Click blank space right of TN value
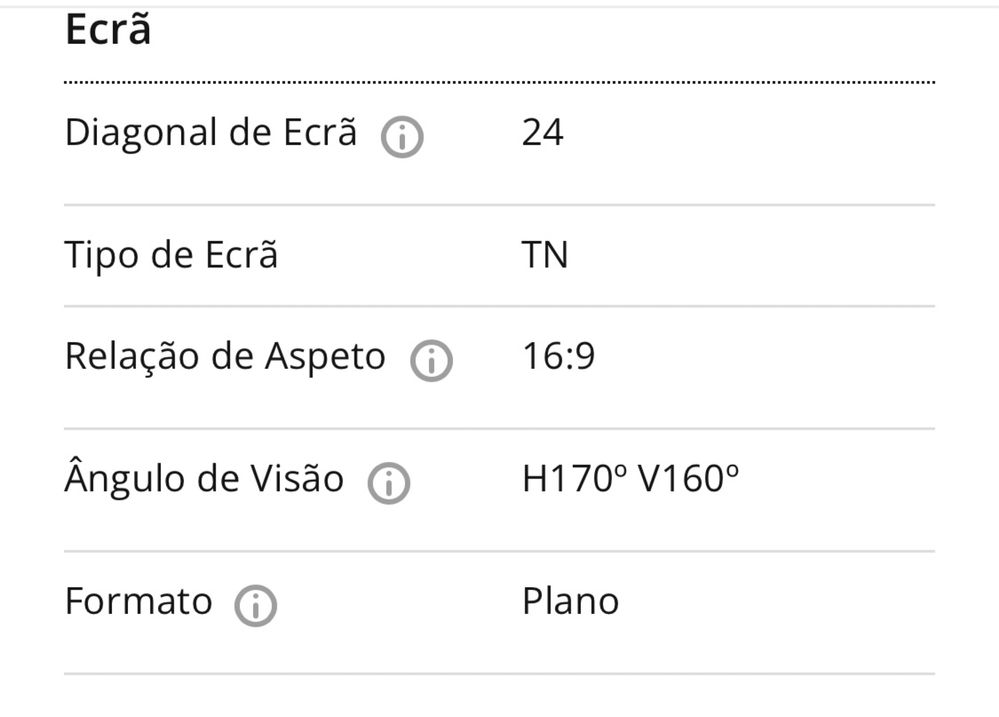Screen dimensions: 999x717 [752, 255]
